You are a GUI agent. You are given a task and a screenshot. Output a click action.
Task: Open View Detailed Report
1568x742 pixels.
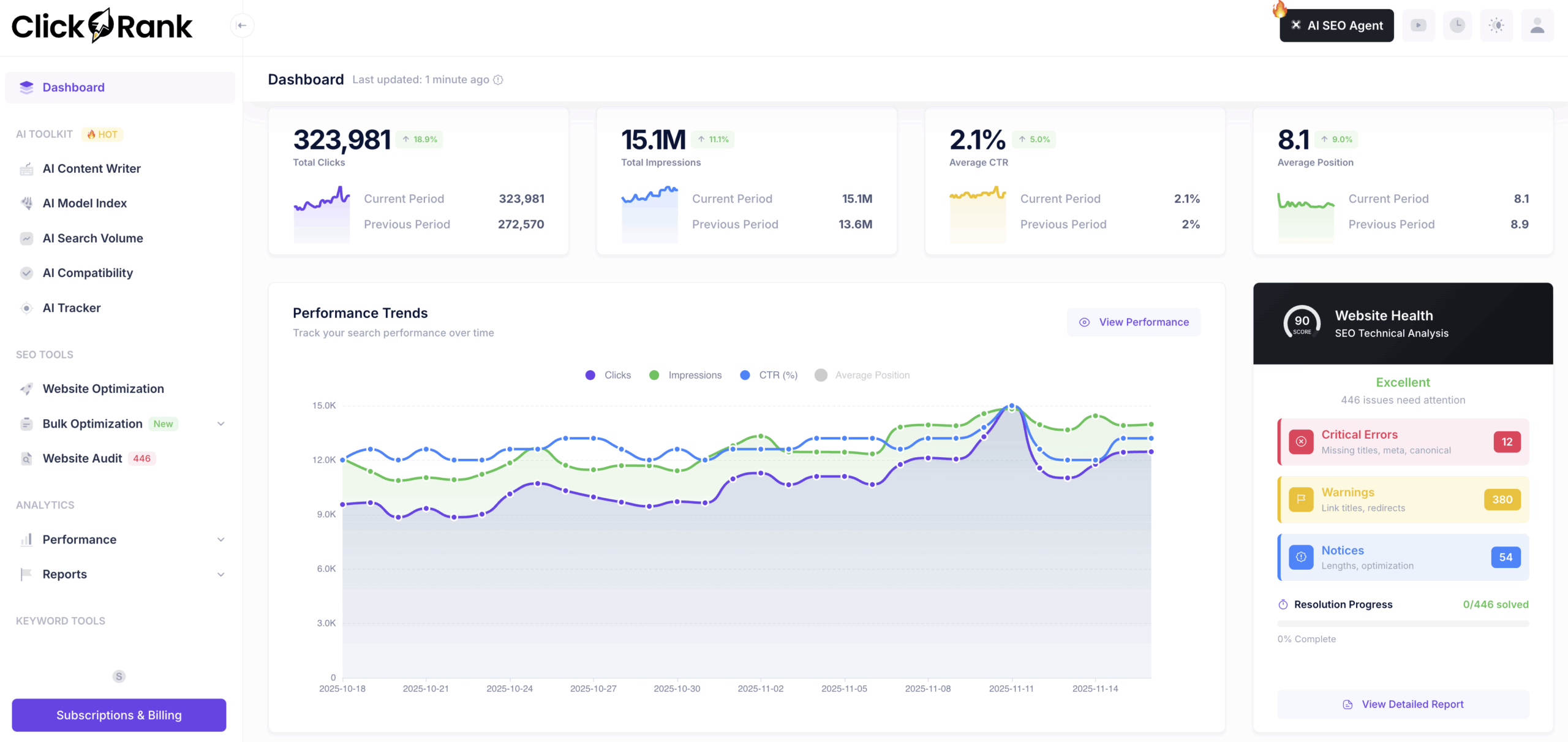pyautogui.click(x=1403, y=703)
